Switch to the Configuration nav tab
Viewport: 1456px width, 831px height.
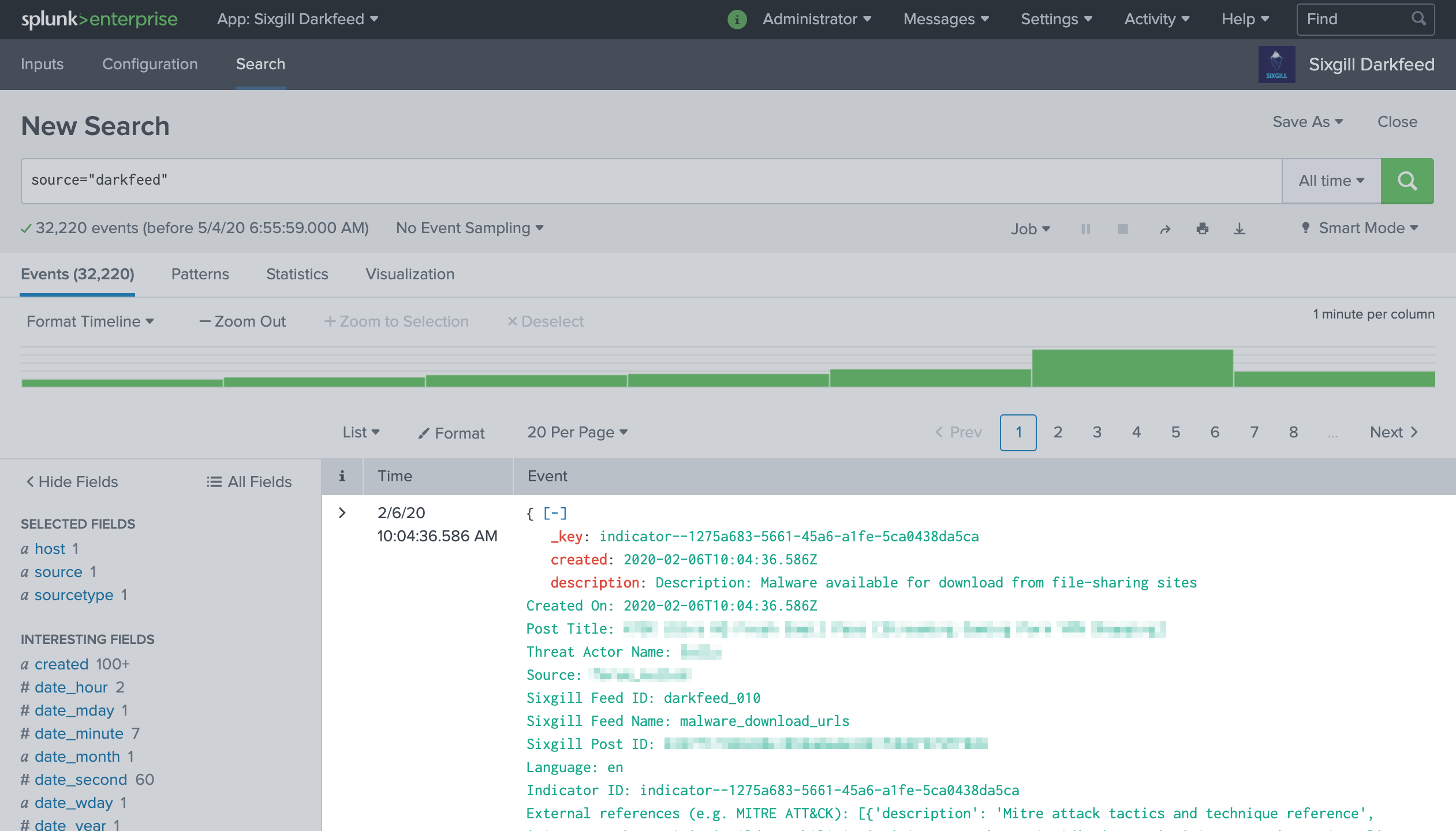click(x=150, y=64)
